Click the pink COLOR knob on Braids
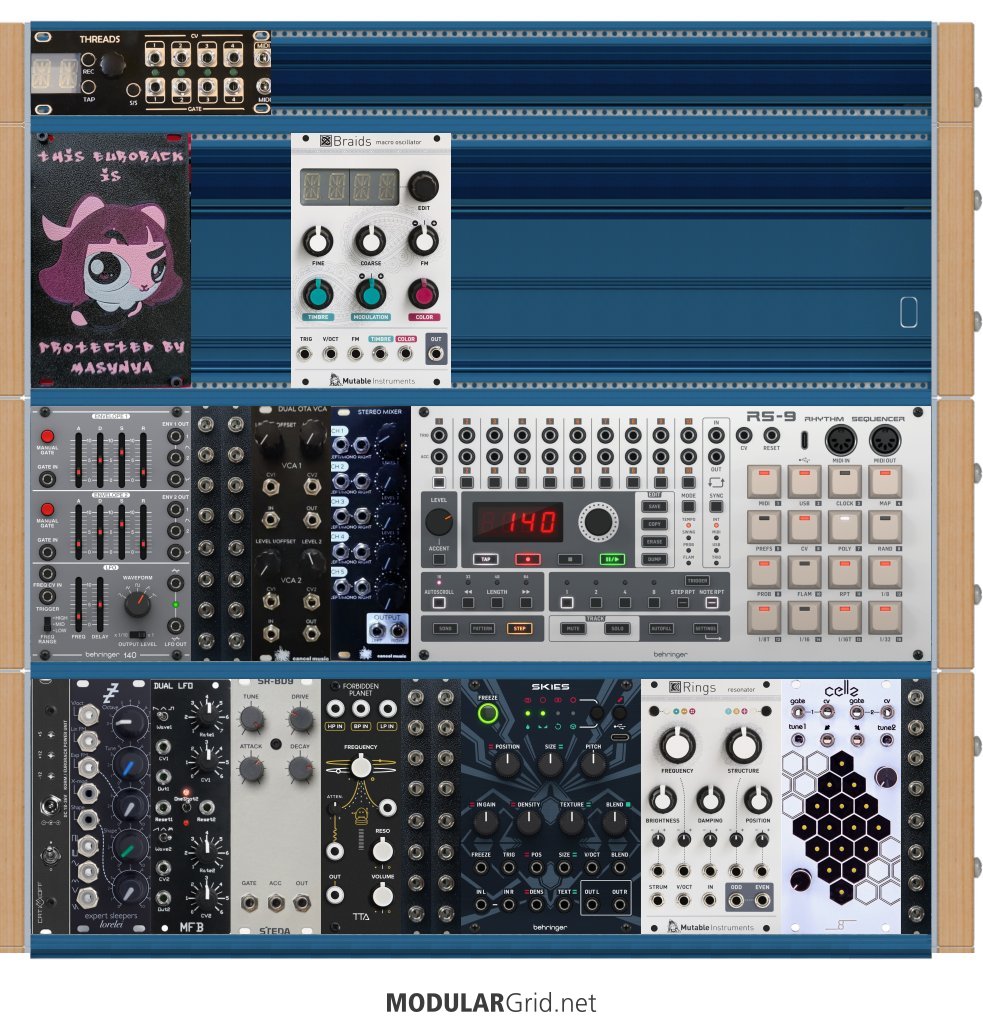This screenshot has height=1024, width=983. (x=423, y=295)
